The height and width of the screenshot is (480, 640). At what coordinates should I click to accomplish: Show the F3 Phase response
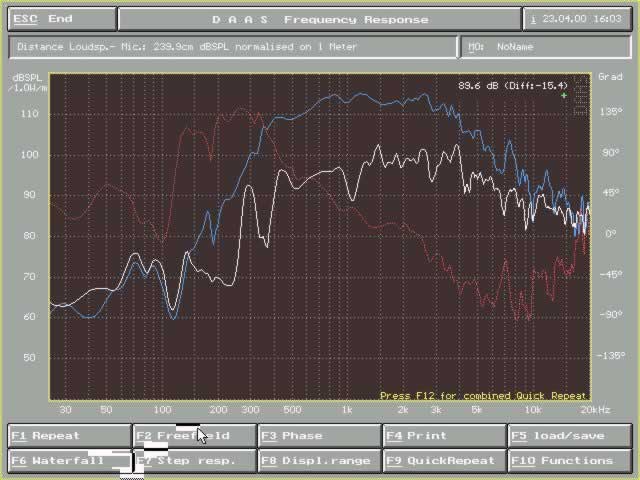point(319,436)
